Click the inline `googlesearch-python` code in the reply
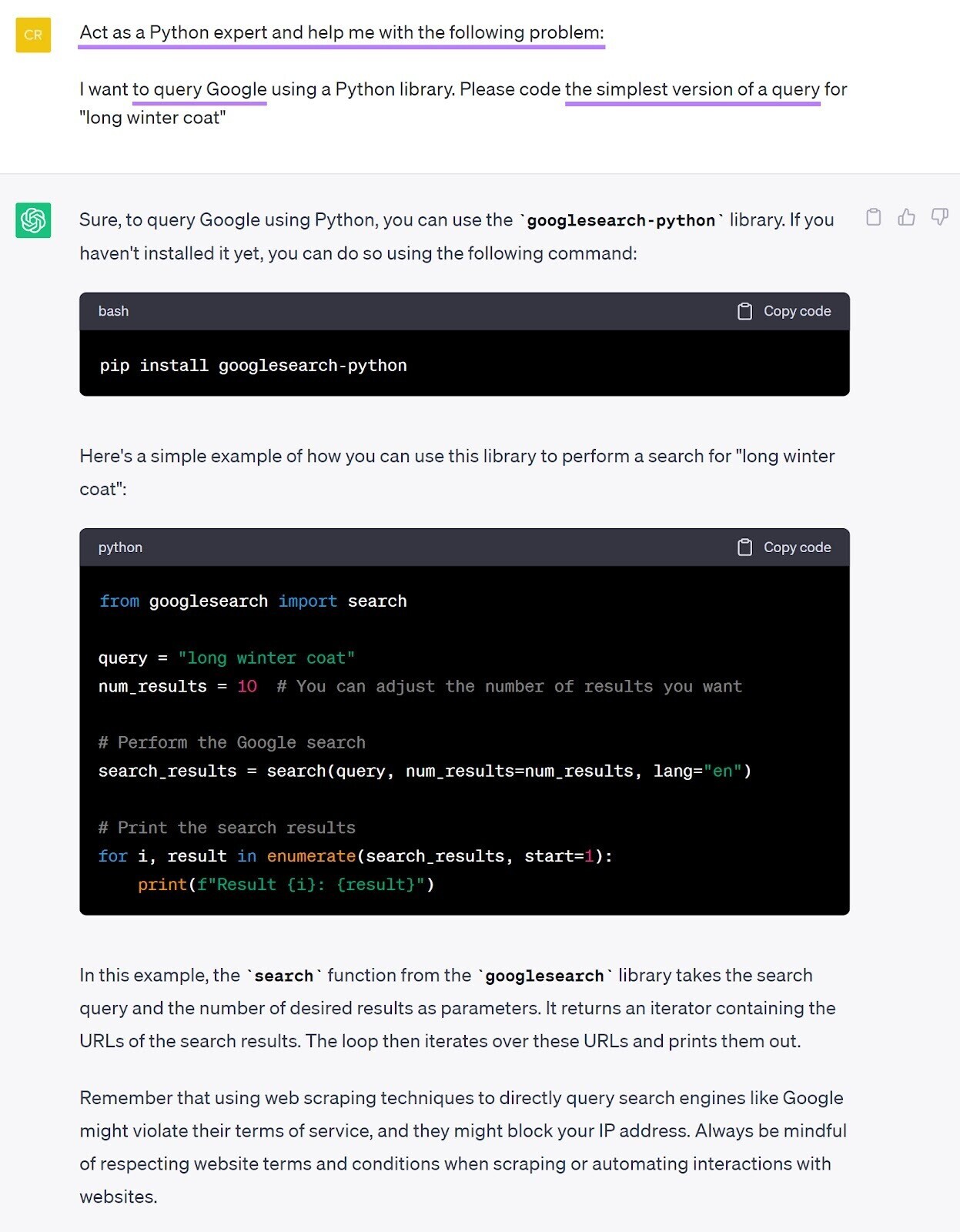Screen dimensions: 960x1232 622,221
